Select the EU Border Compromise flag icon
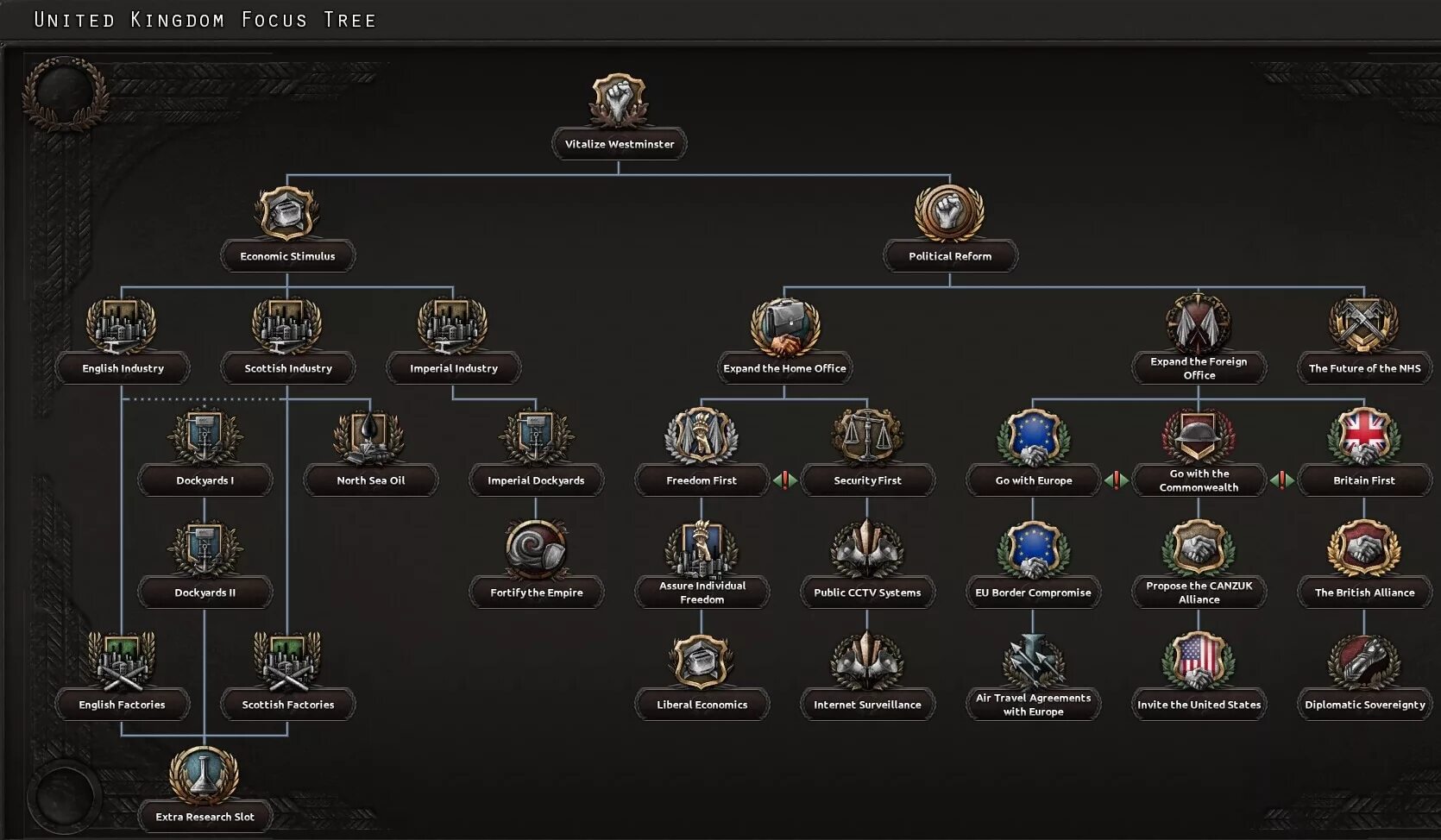 (1033, 549)
